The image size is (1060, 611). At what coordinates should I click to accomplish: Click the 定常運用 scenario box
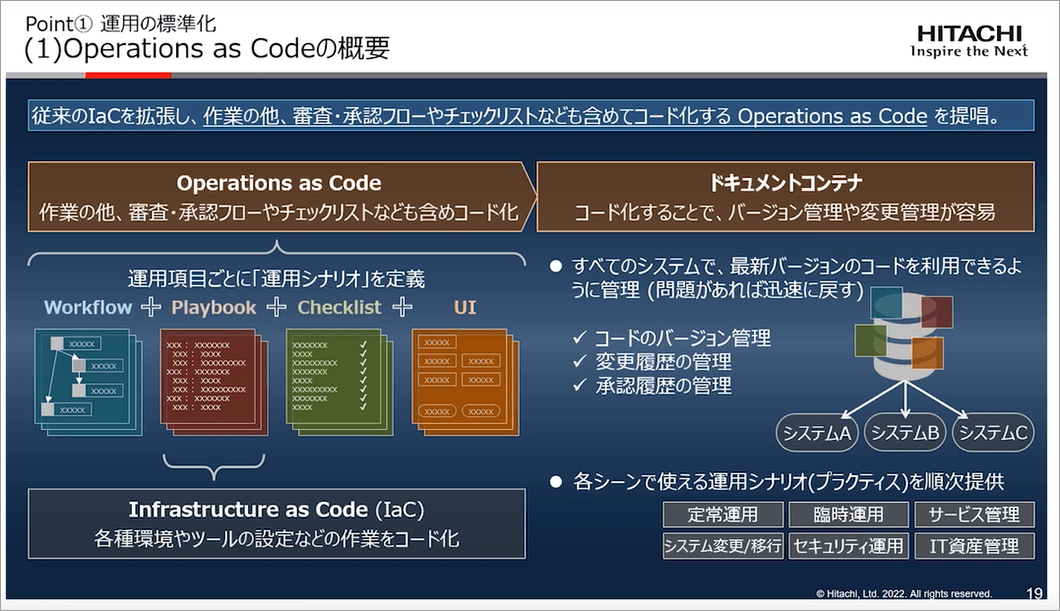[722, 515]
